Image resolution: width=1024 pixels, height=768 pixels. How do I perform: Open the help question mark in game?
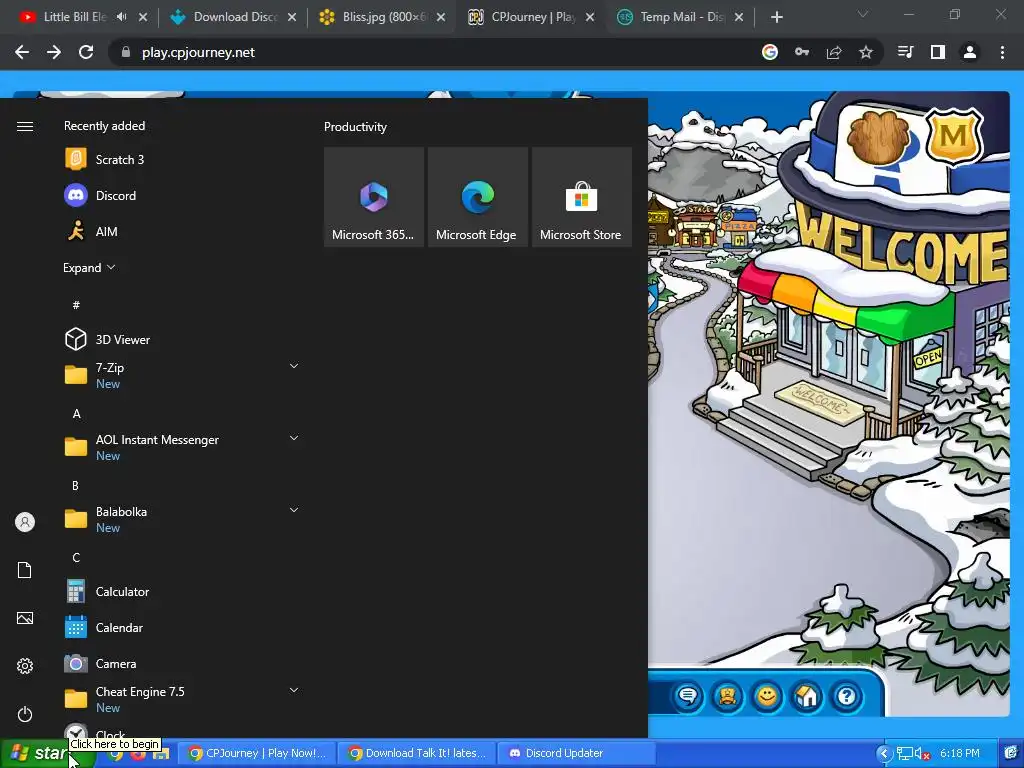pos(847,696)
